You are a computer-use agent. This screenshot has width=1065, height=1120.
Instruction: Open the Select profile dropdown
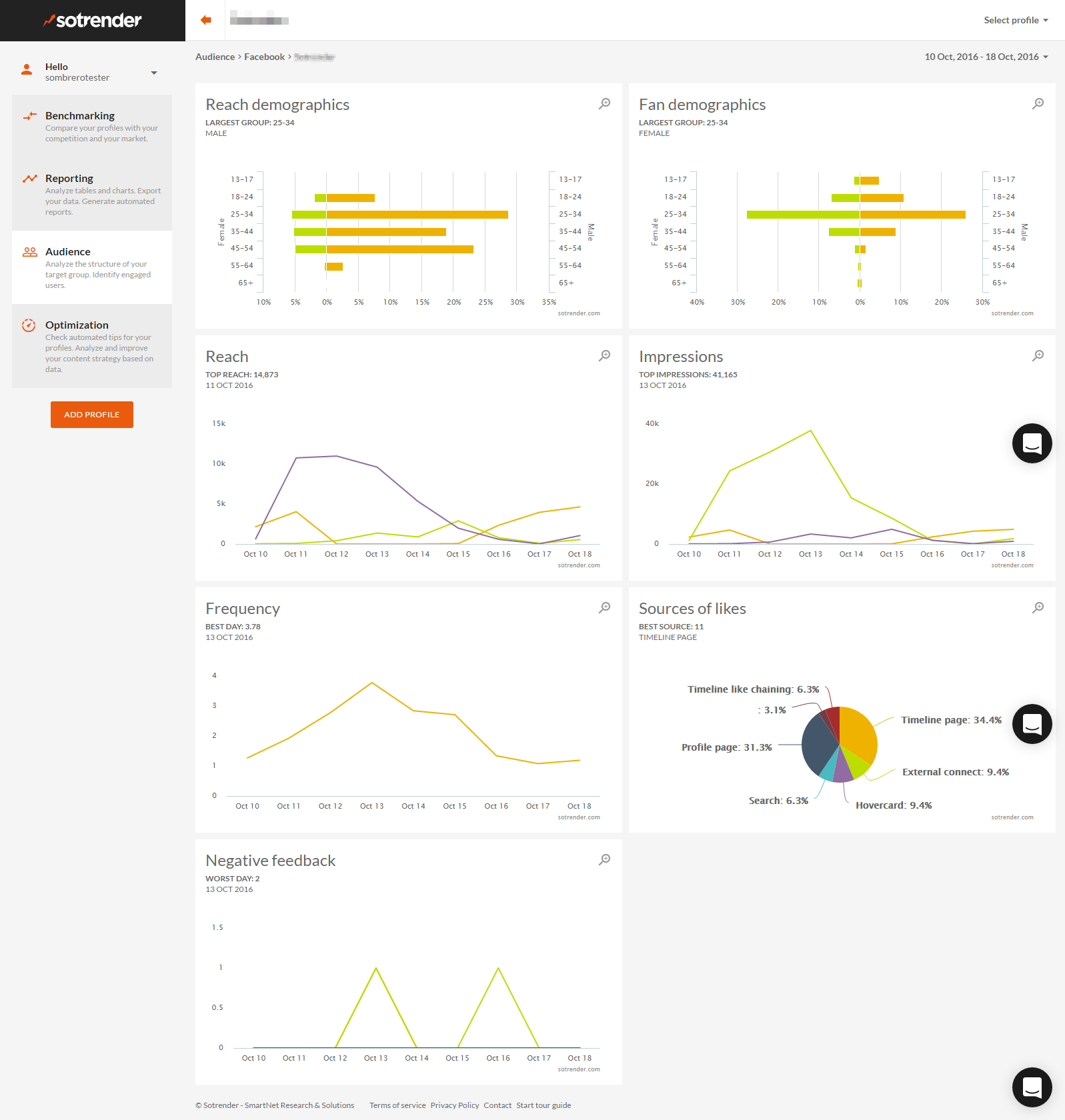1016,20
